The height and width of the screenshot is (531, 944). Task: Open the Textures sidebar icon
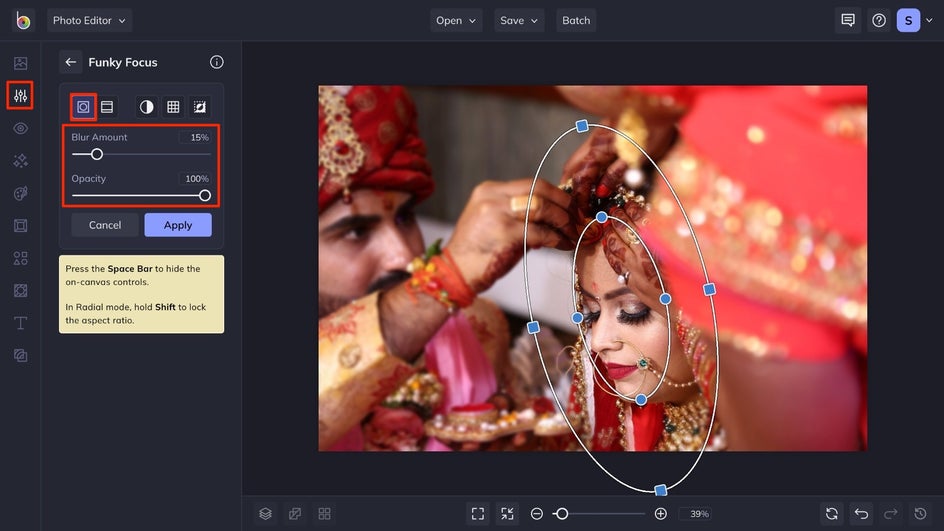pyautogui.click(x=20, y=291)
